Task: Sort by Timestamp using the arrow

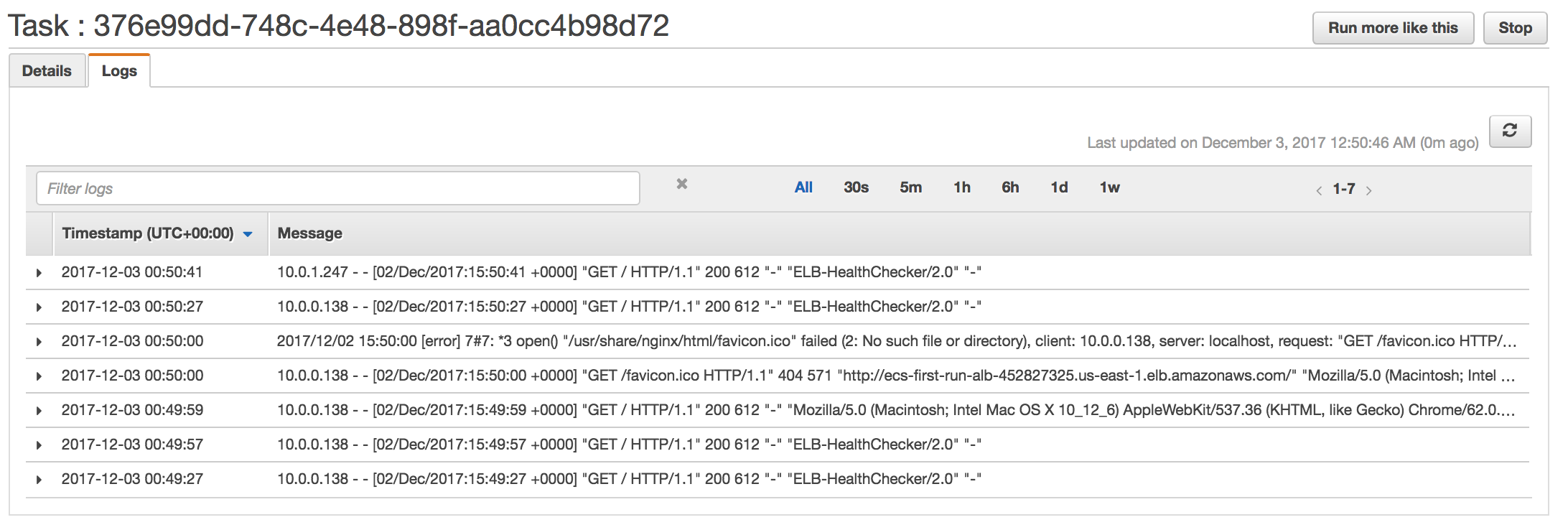Action: point(248,234)
